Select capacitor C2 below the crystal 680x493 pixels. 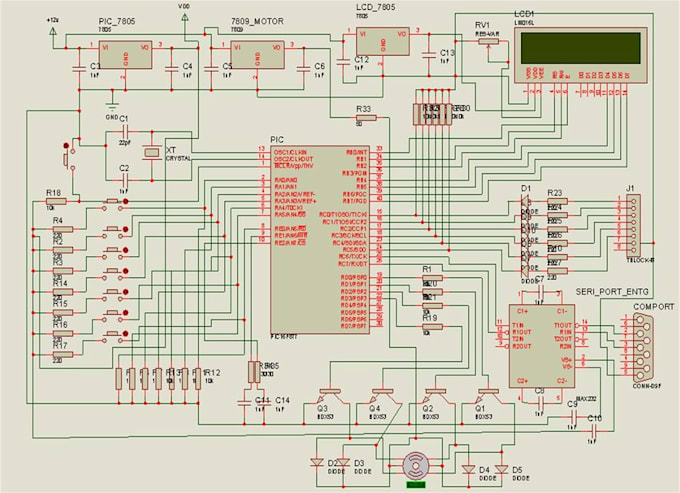(126, 179)
